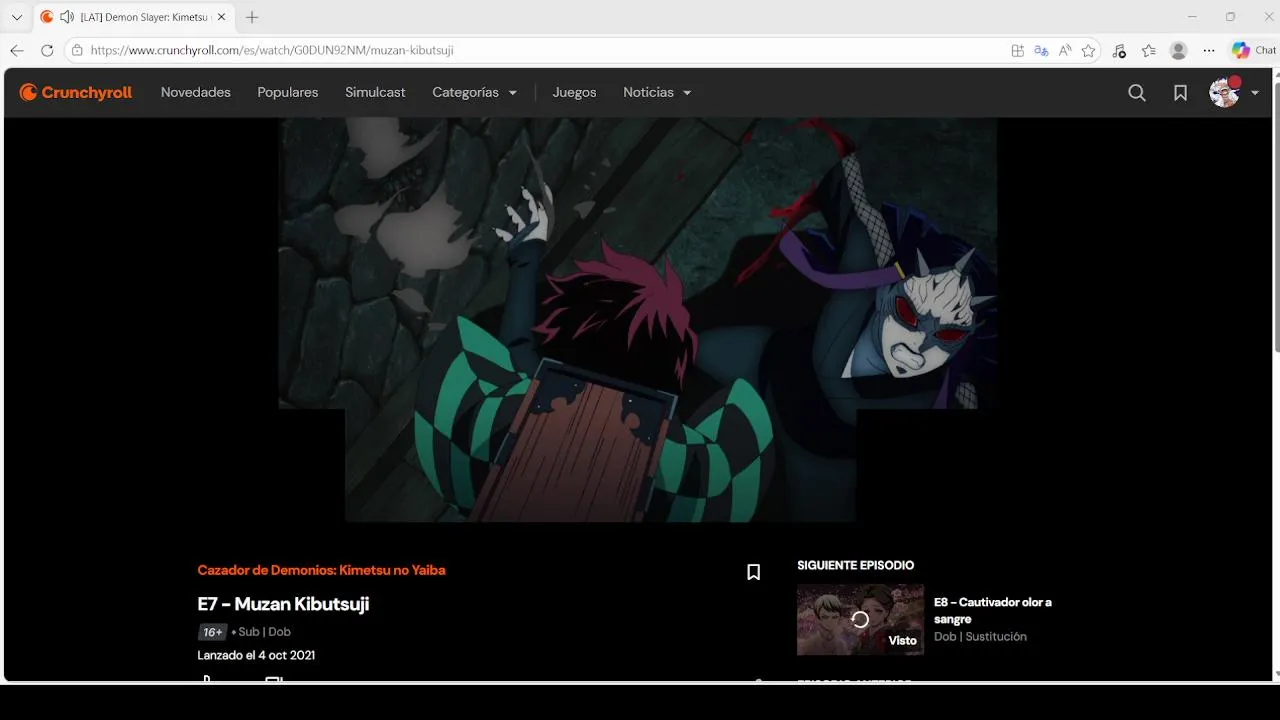Close the Demon Slayer tab
The image size is (1280, 720).
(222, 17)
